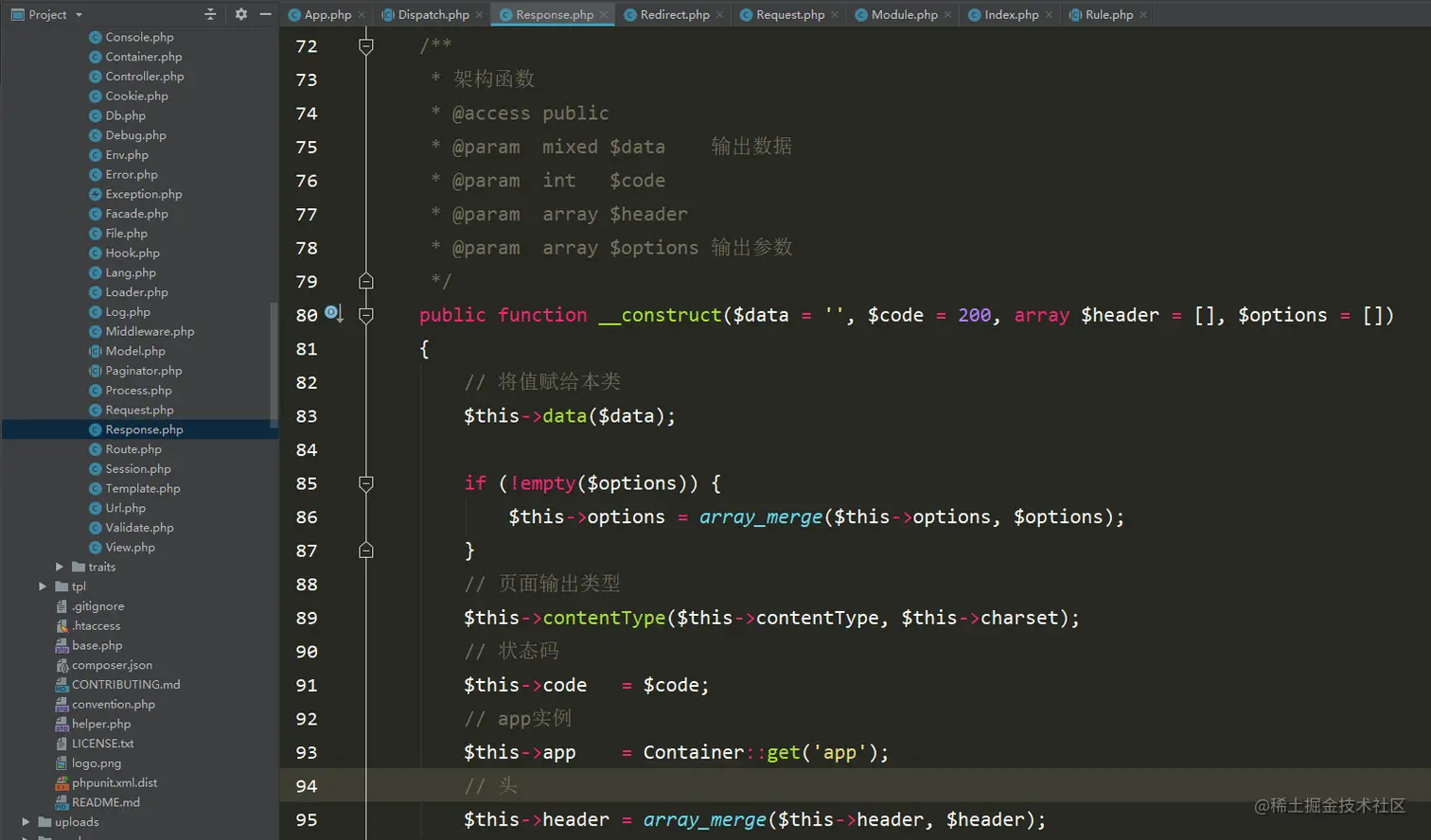Viewport: 1431px width, 840px height.
Task: Select Template.php in the project tree
Action: click(142, 489)
